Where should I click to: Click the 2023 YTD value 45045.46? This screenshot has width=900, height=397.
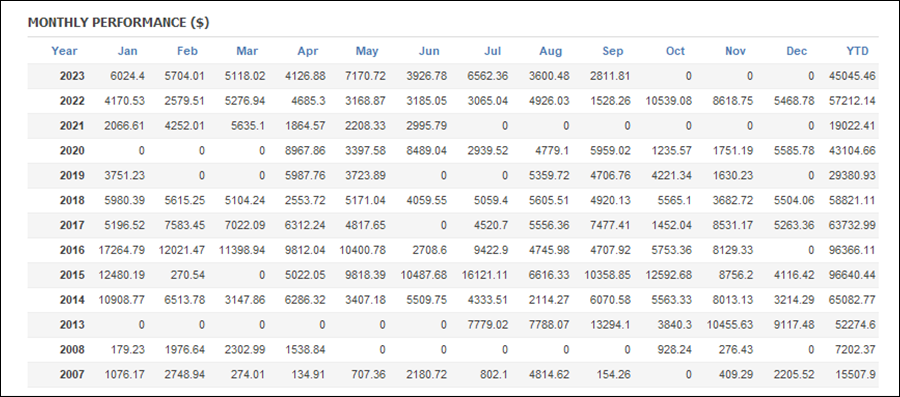(852, 76)
